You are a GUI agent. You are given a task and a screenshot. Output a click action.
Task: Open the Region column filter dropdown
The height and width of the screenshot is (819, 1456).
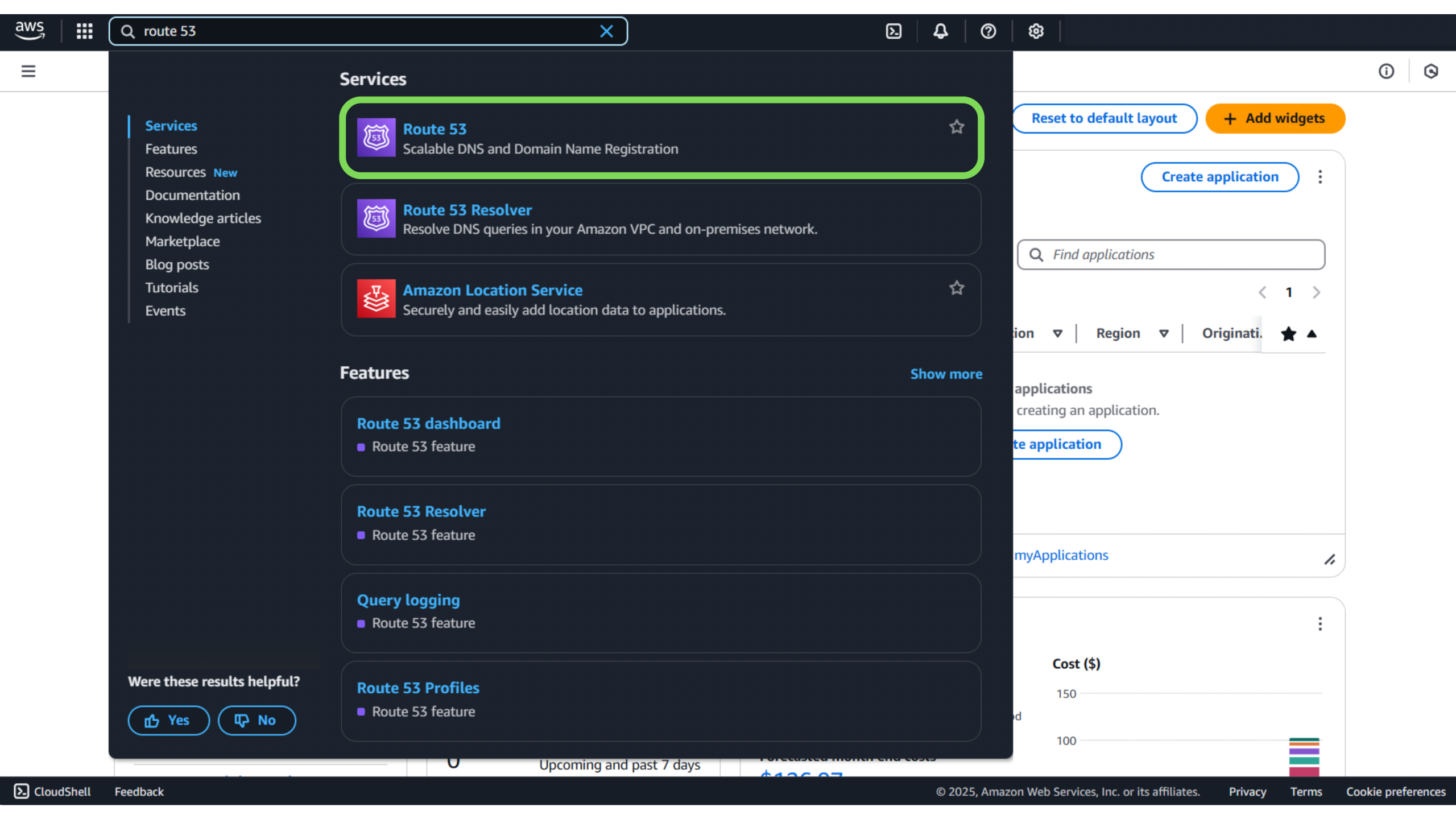[x=1164, y=334]
